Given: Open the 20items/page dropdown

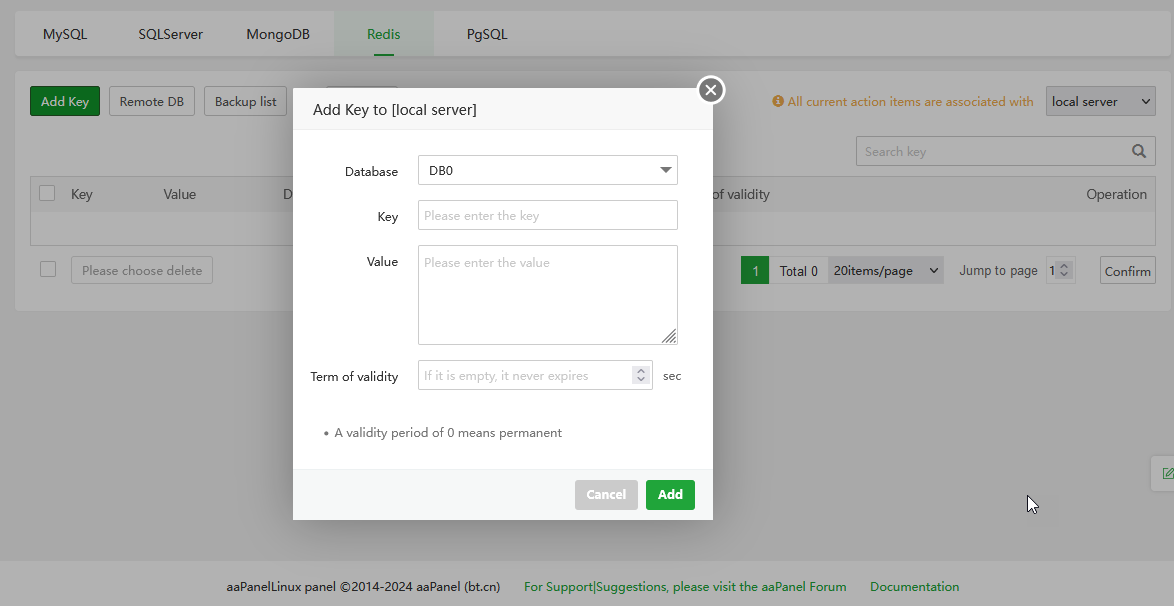Looking at the screenshot, I should click(x=886, y=270).
